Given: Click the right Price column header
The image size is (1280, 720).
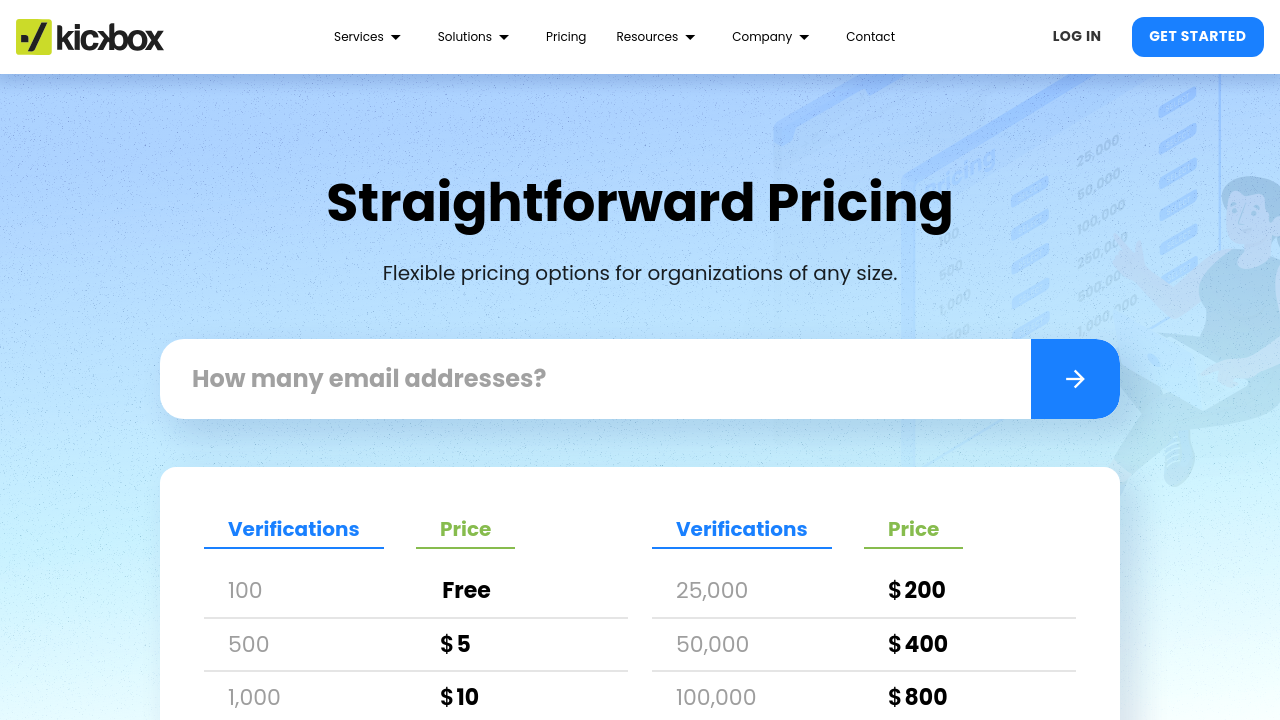Looking at the screenshot, I should (x=913, y=529).
